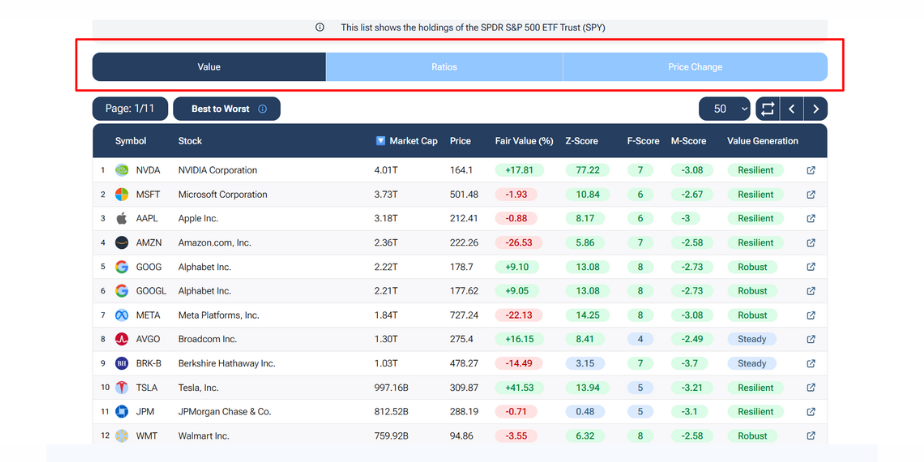
Task: Click the Berkshire Hathaway logo icon
Action: tap(121, 364)
